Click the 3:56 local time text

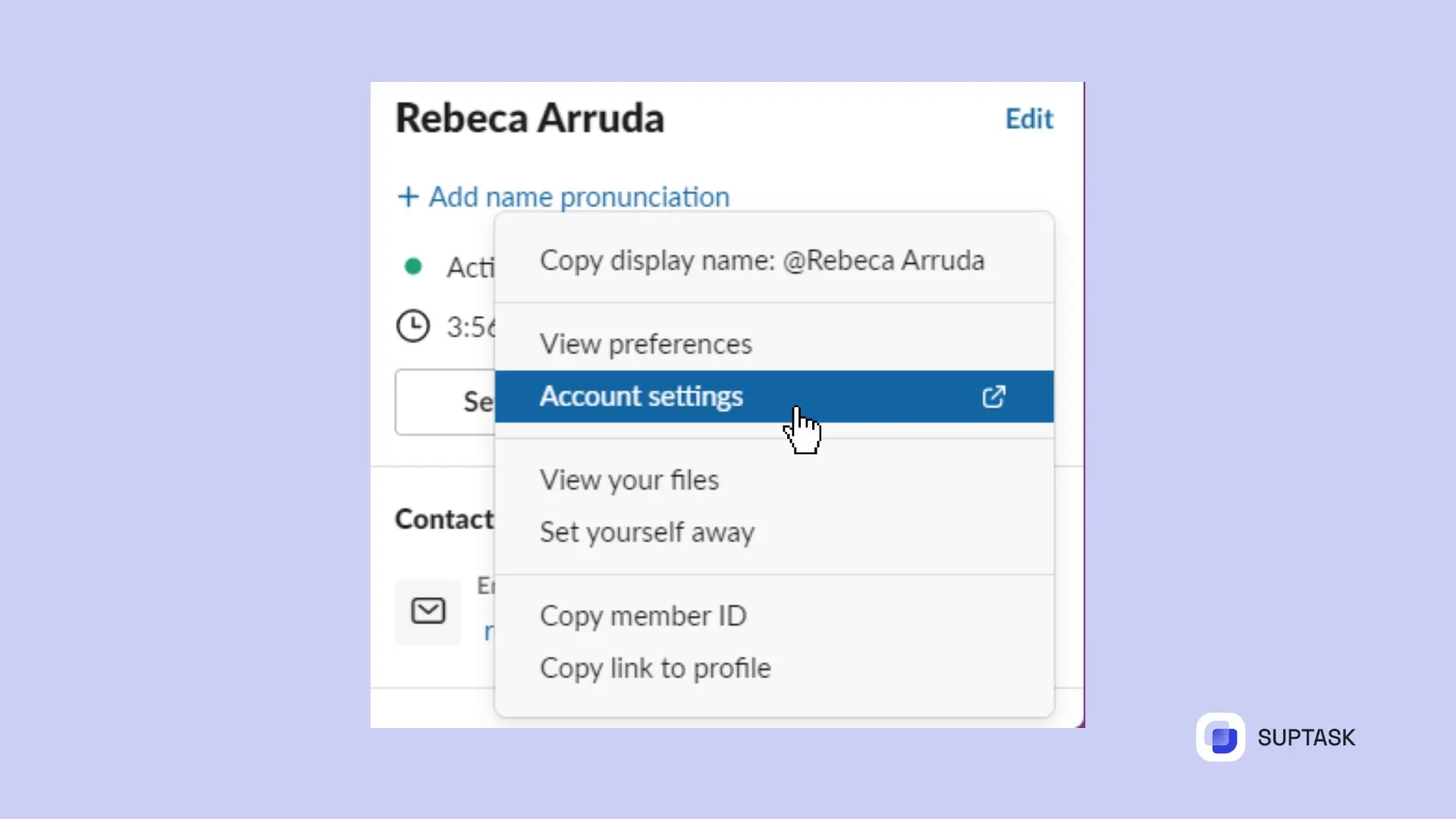point(470,326)
